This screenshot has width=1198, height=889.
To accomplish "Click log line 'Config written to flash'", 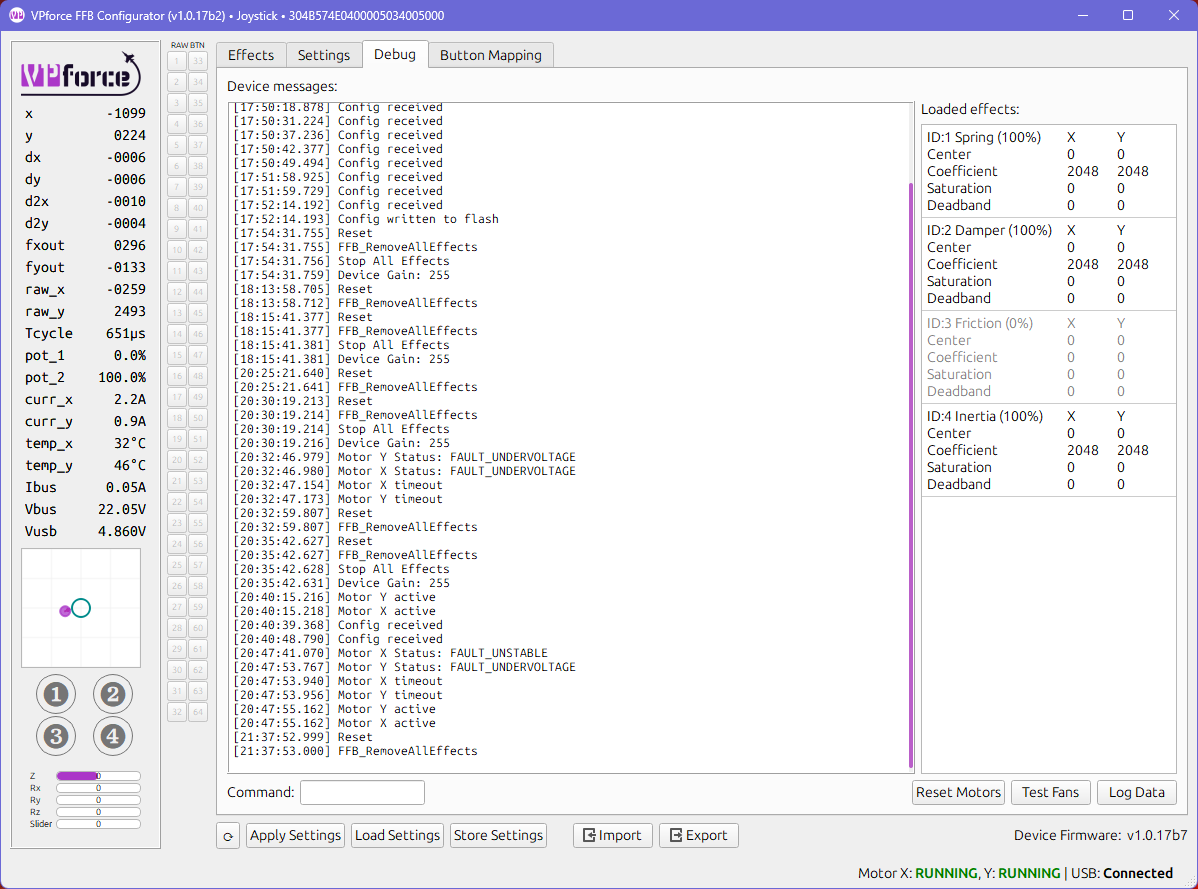I will click(365, 219).
